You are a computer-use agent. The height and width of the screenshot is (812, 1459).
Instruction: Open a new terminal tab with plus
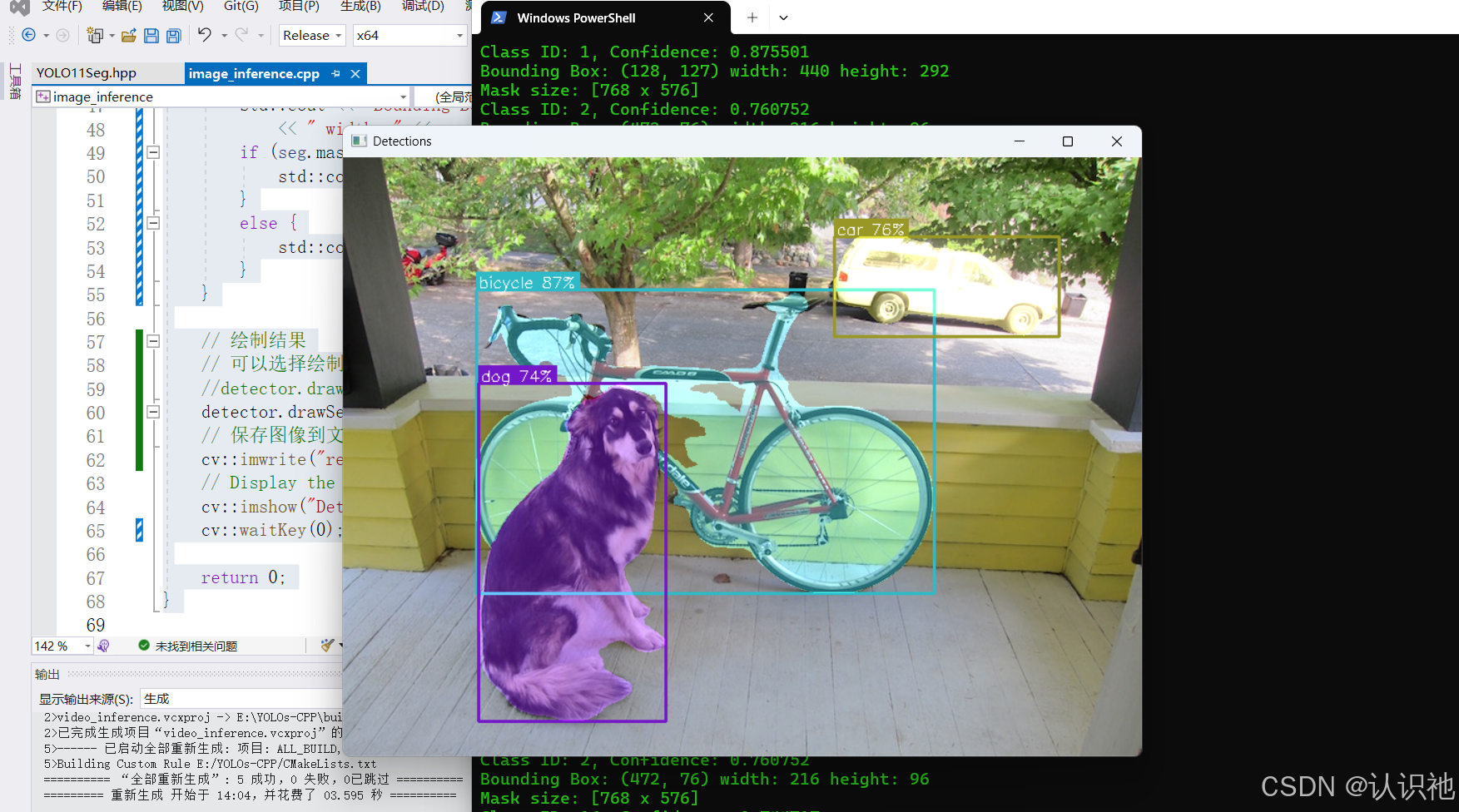point(752,17)
